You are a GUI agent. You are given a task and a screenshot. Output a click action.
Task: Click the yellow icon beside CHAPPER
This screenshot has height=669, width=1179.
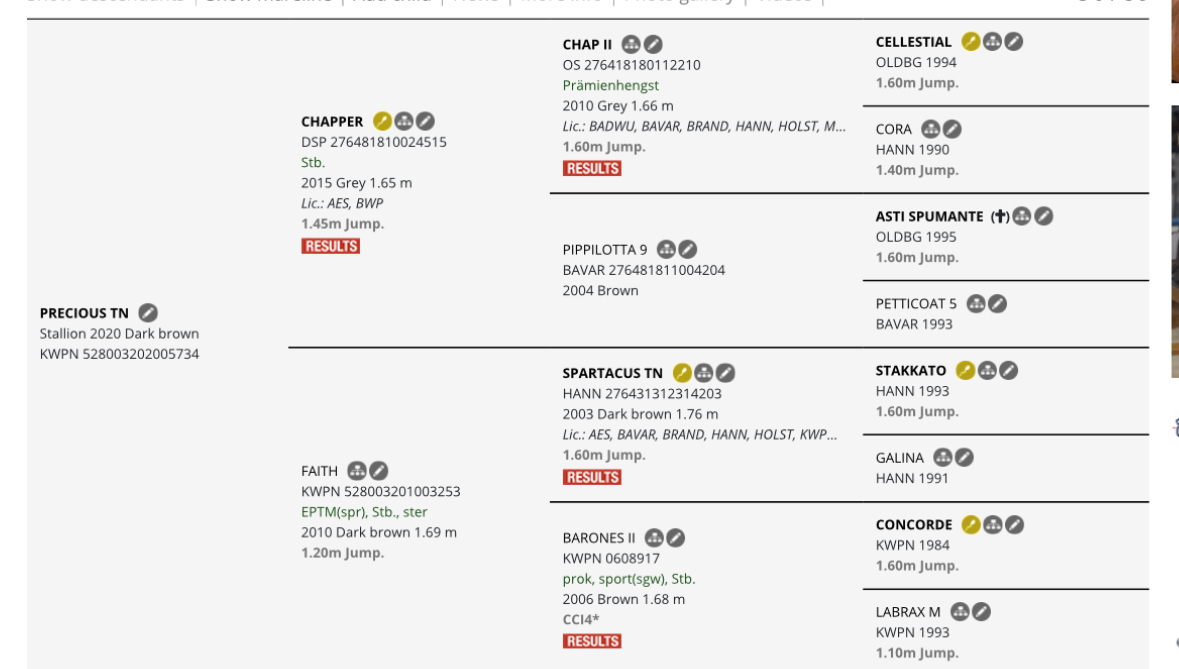(x=382, y=121)
